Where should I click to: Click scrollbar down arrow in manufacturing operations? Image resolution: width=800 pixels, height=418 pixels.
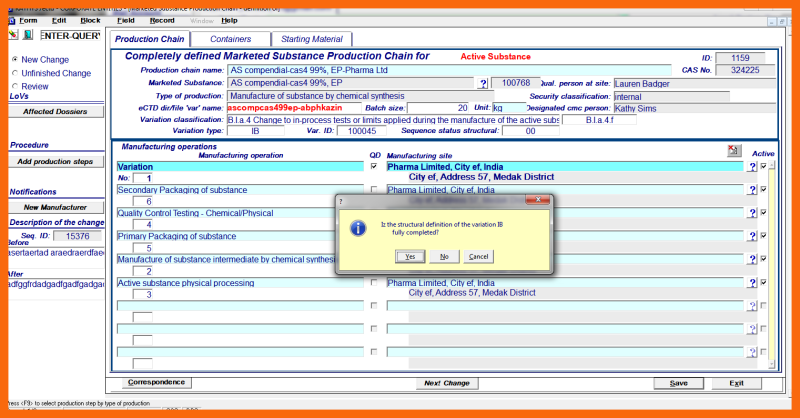(771, 364)
